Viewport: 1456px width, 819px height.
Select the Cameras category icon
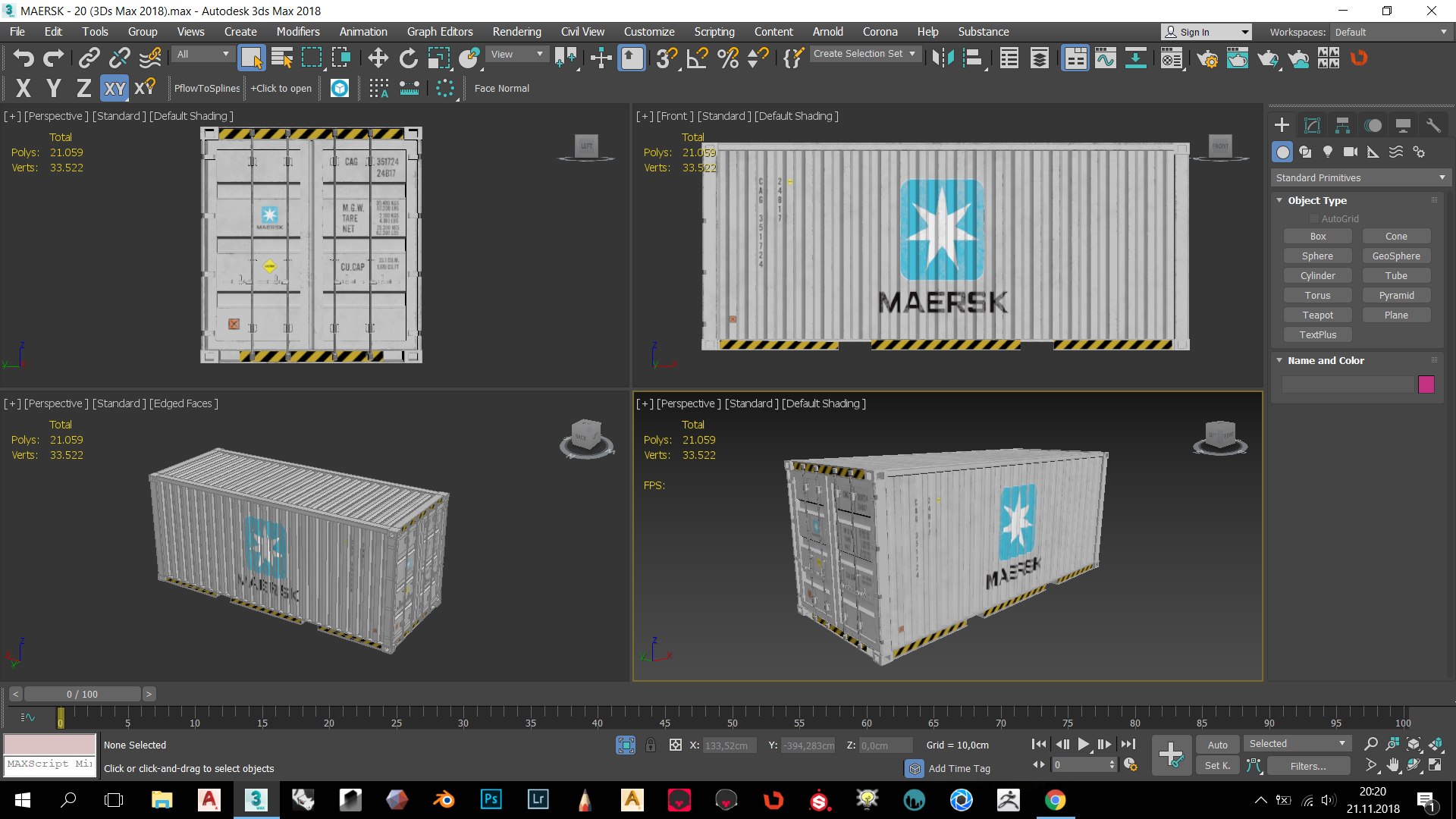pos(1351,152)
